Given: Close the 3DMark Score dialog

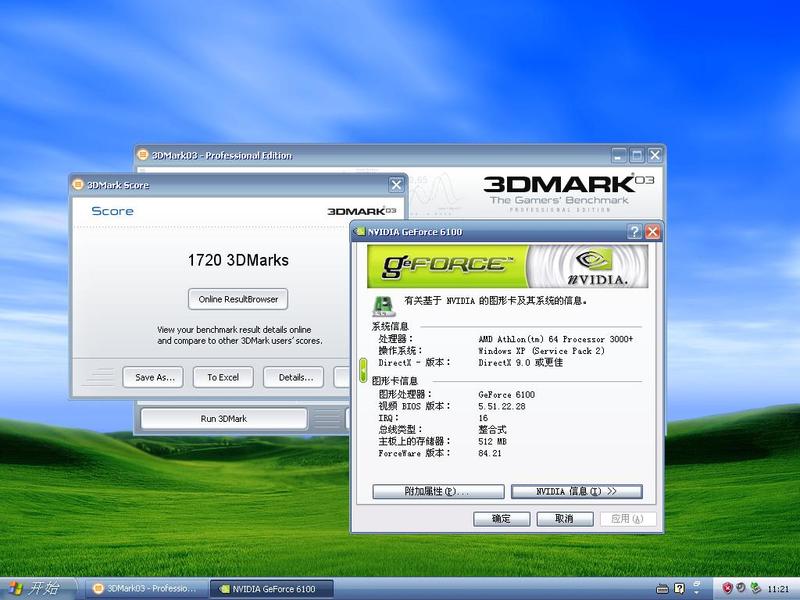Looking at the screenshot, I should coord(396,185).
